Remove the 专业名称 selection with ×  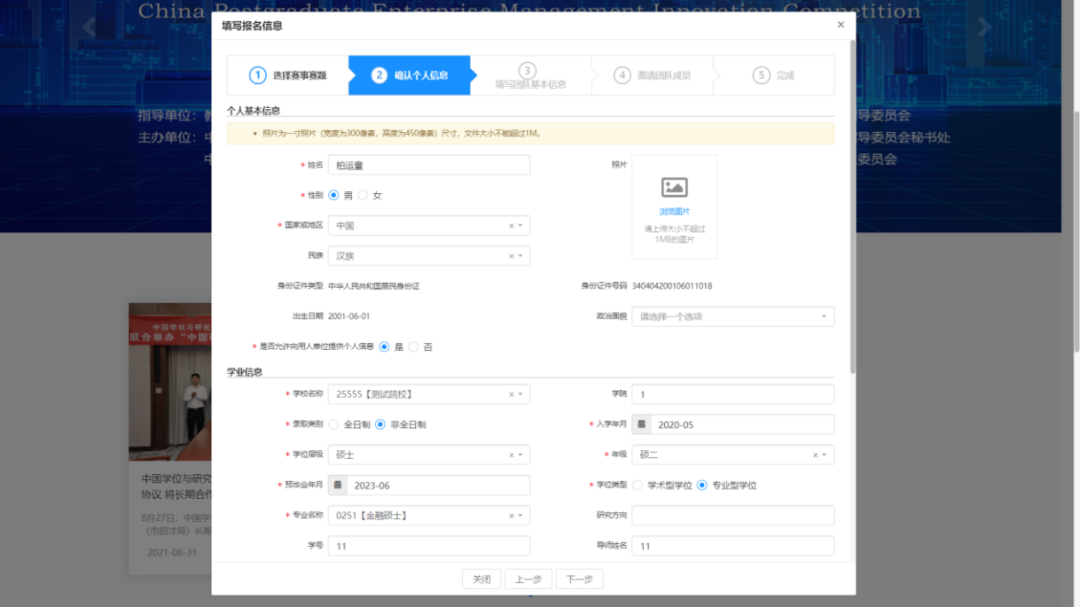511,516
